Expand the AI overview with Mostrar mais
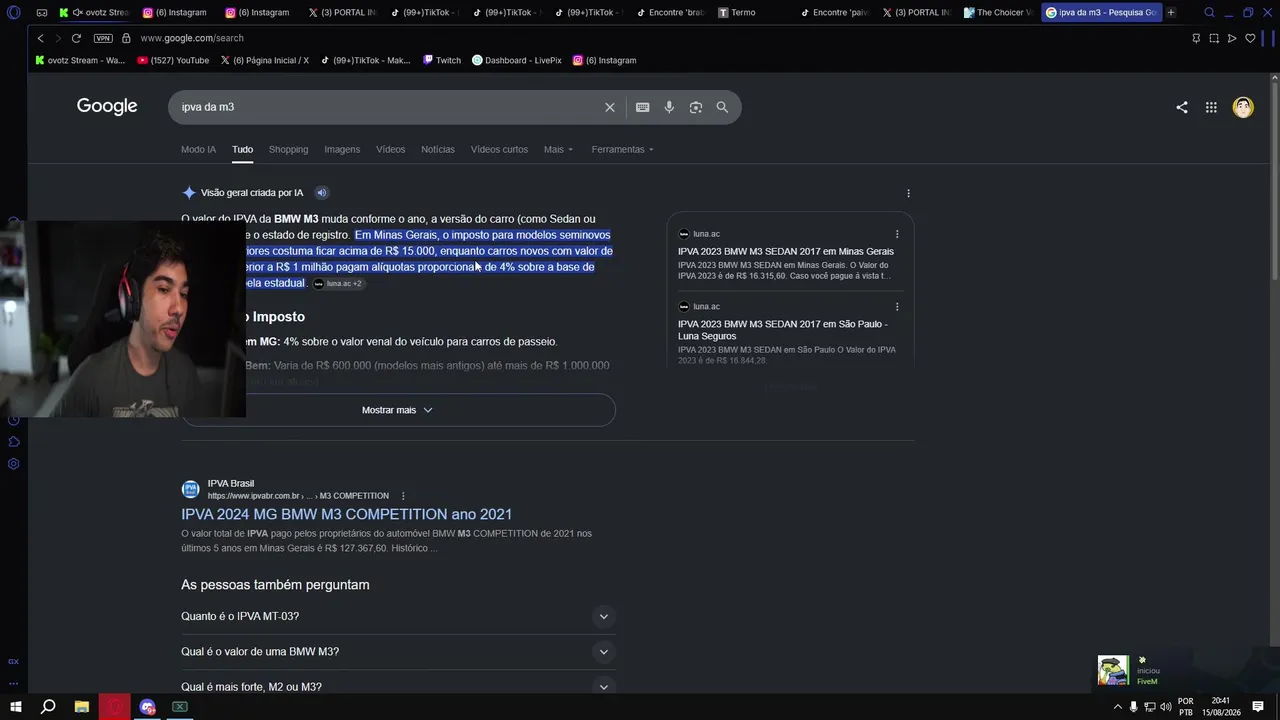The image size is (1280, 720). pyautogui.click(x=398, y=410)
